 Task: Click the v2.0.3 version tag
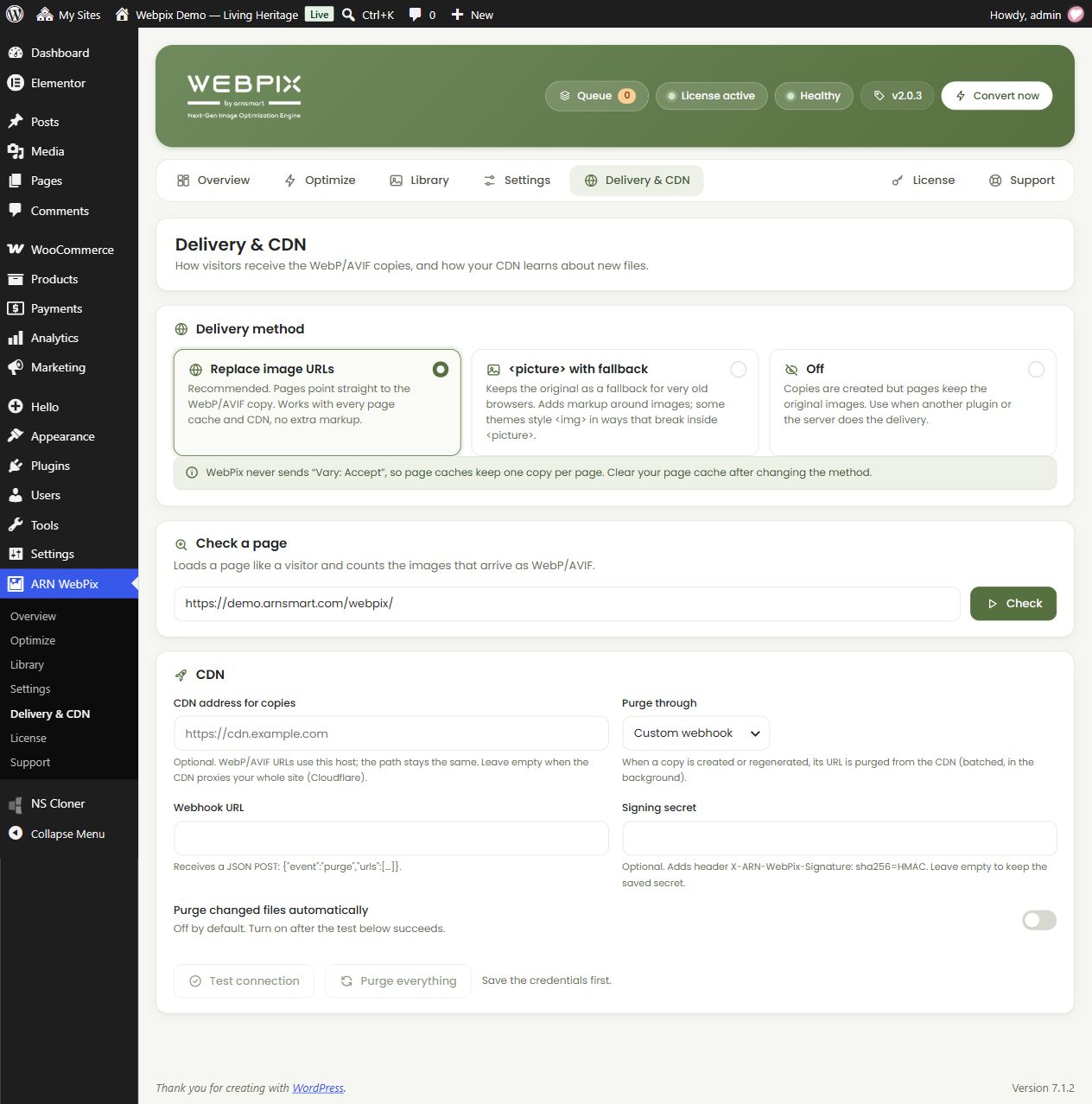[x=898, y=96]
